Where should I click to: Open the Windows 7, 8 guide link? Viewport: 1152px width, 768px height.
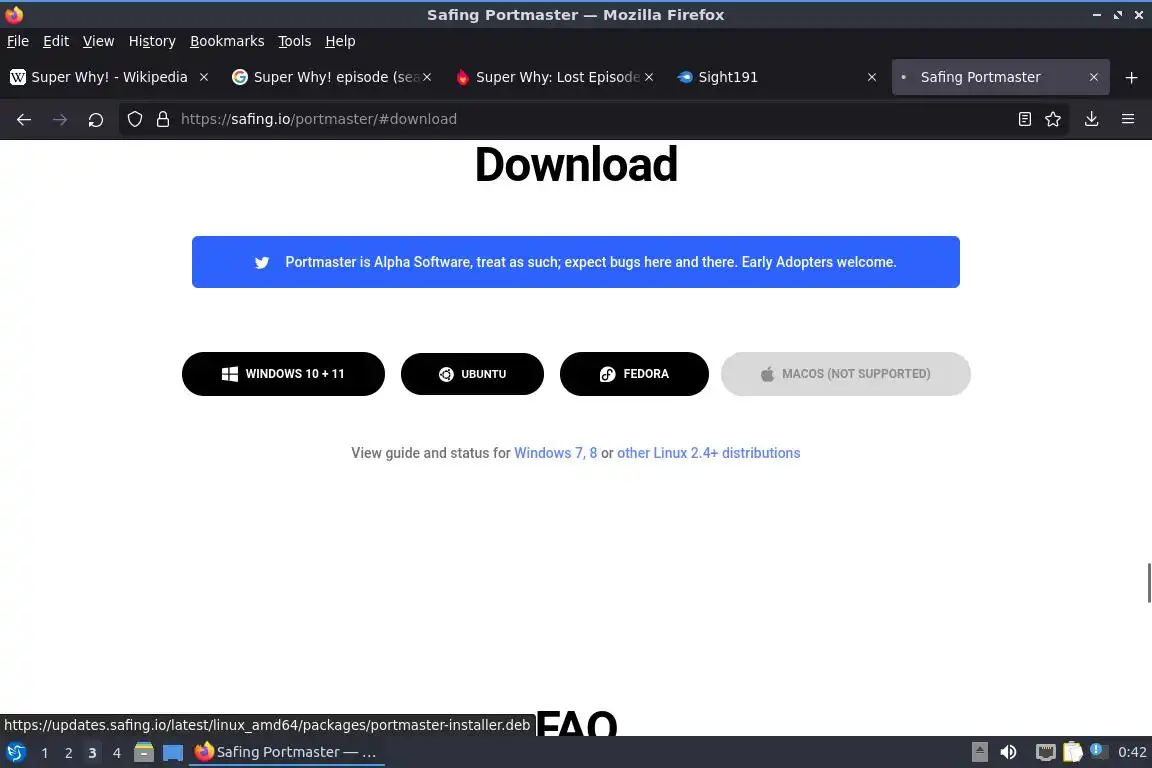(555, 453)
